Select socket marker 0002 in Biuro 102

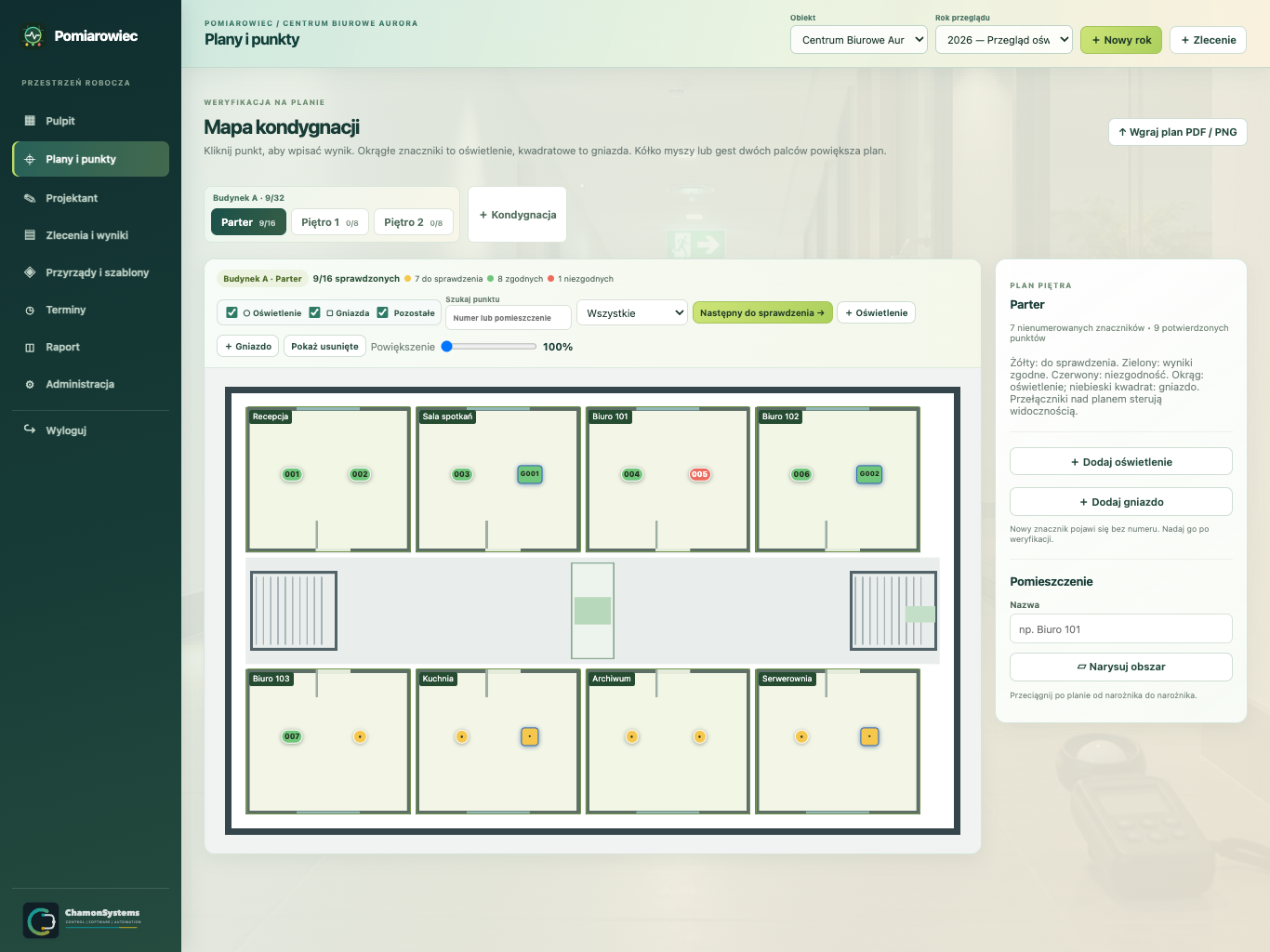(869, 474)
